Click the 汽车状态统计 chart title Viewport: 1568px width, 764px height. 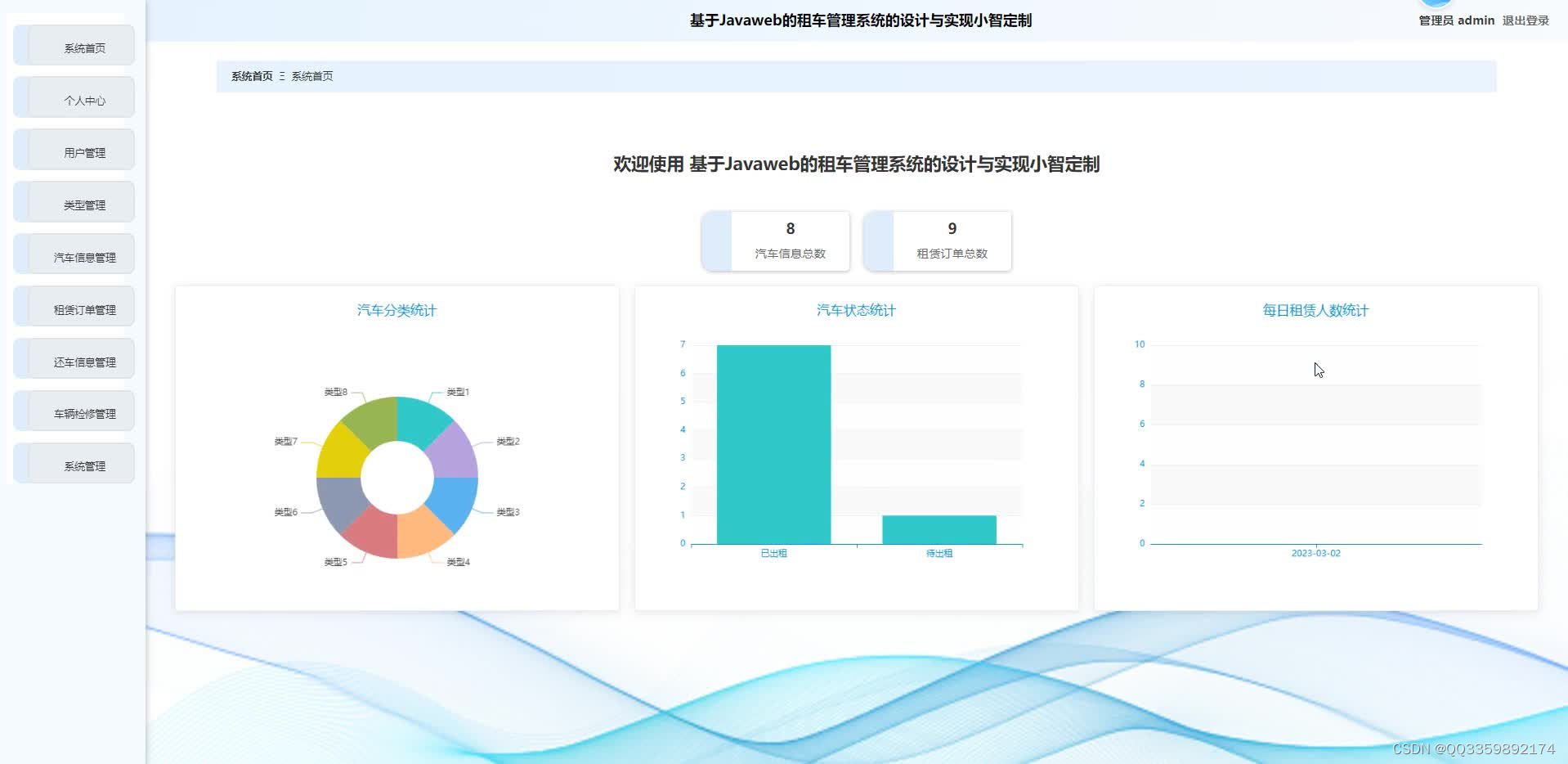pyautogui.click(x=856, y=310)
